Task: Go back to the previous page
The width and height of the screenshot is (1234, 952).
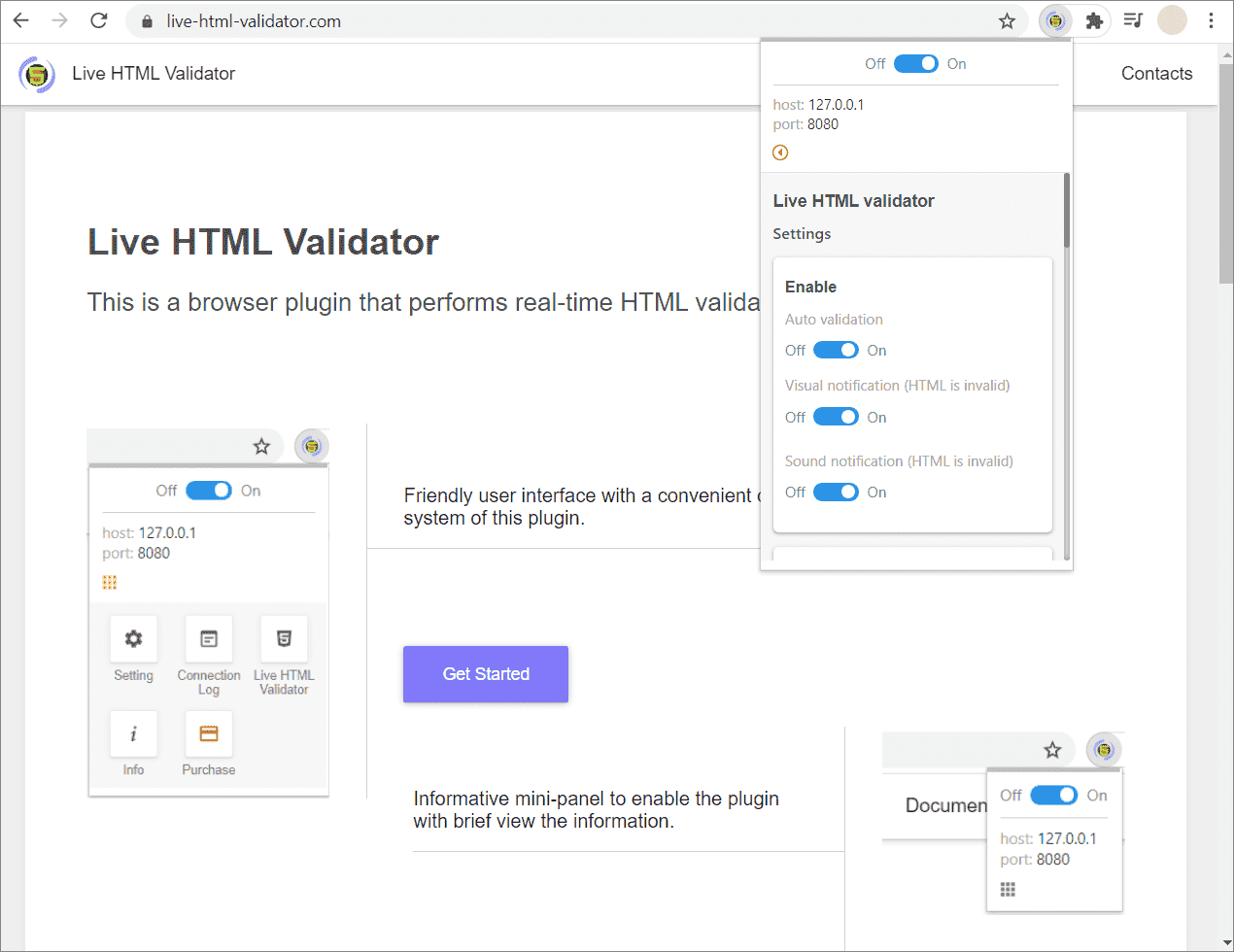Action: pyautogui.click(x=21, y=20)
